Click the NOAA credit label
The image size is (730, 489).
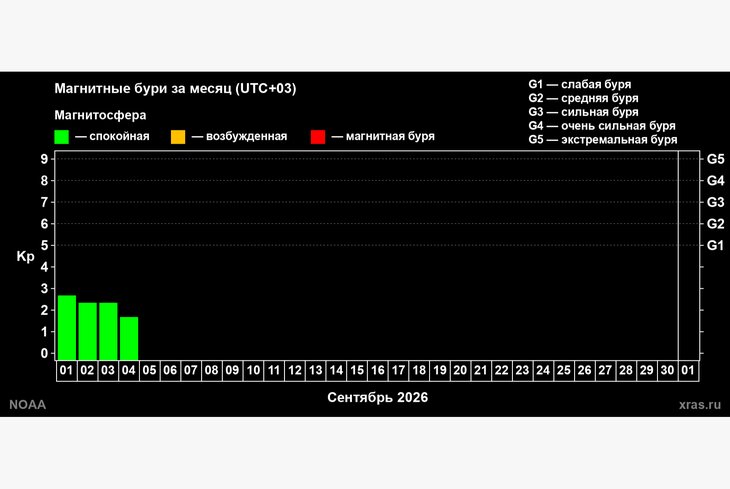pyautogui.click(x=27, y=405)
